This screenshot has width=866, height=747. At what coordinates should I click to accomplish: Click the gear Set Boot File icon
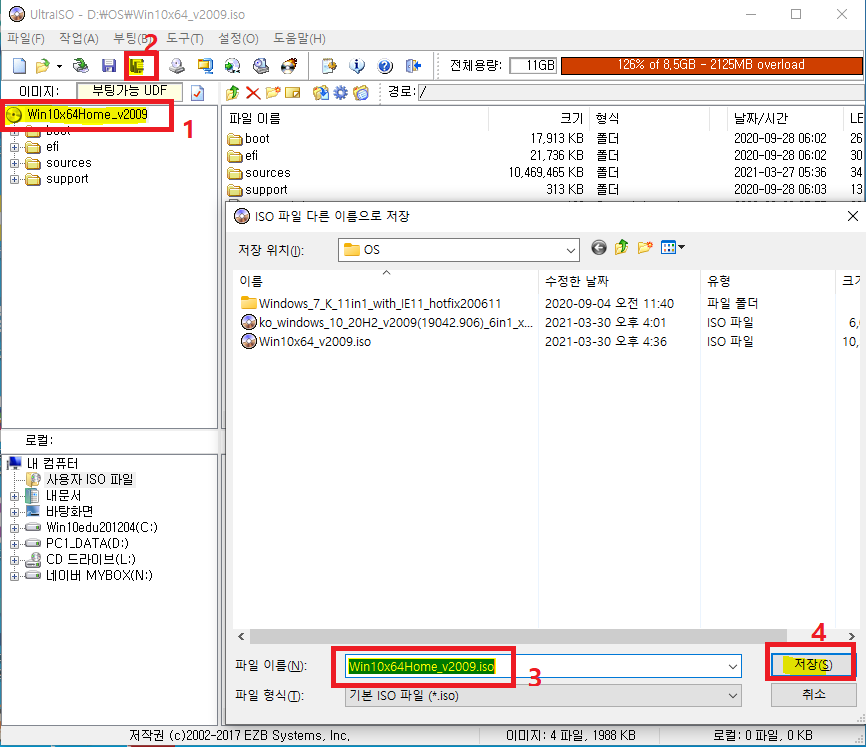point(341,93)
